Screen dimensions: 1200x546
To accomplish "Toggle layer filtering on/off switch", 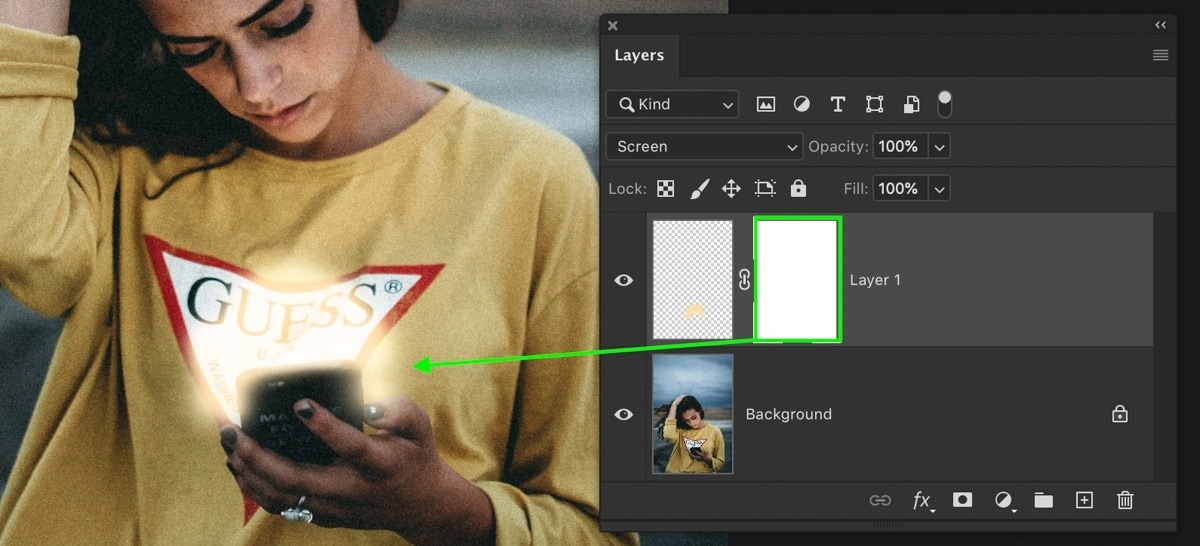I will click(944, 104).
